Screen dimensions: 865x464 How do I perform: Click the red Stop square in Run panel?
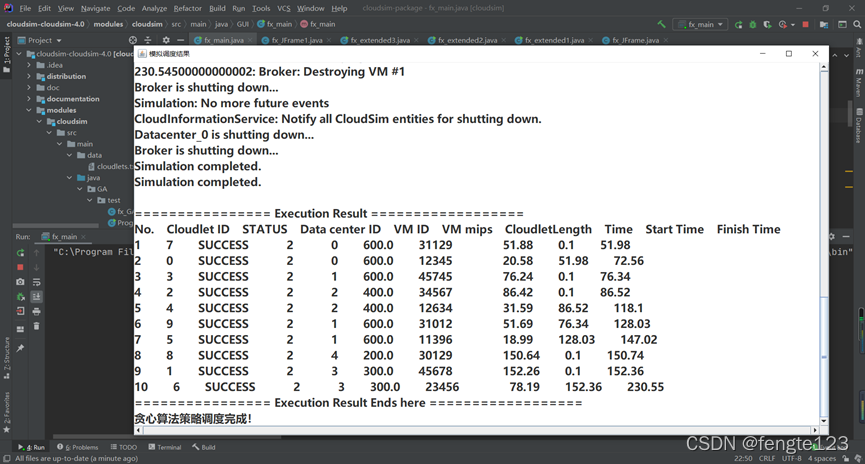(20, 267)
